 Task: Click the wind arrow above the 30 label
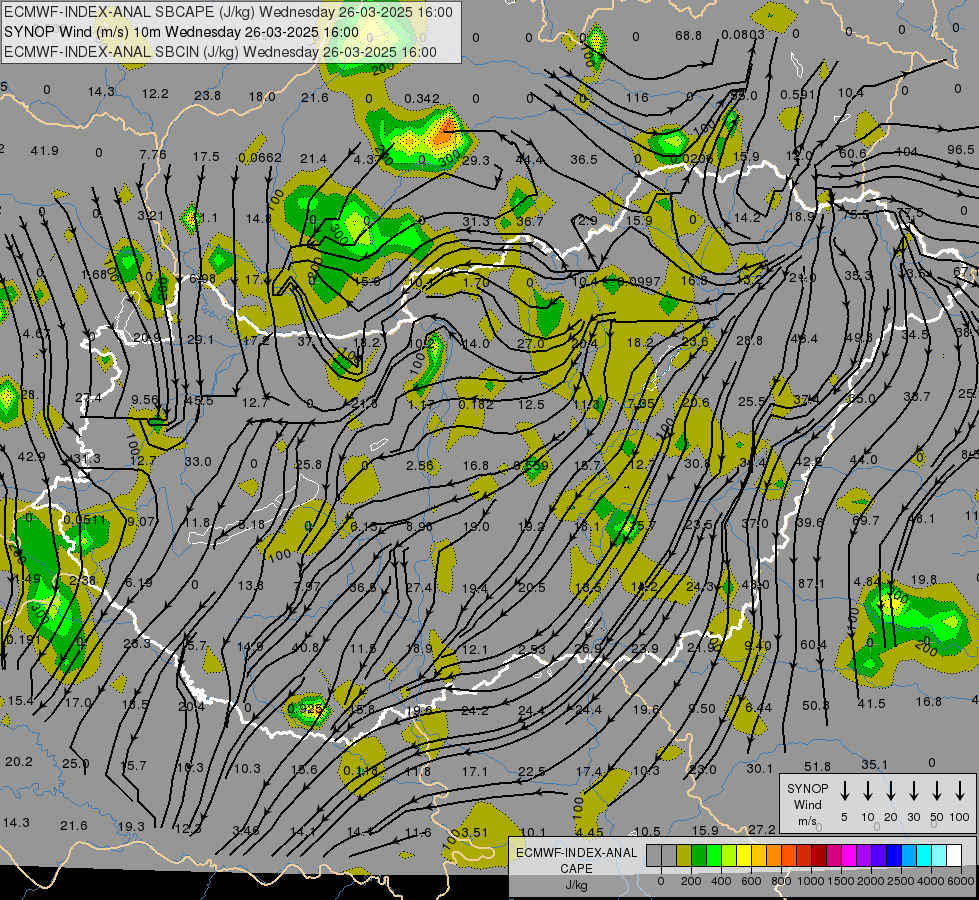pyautogui.click(x=914, y=790)
